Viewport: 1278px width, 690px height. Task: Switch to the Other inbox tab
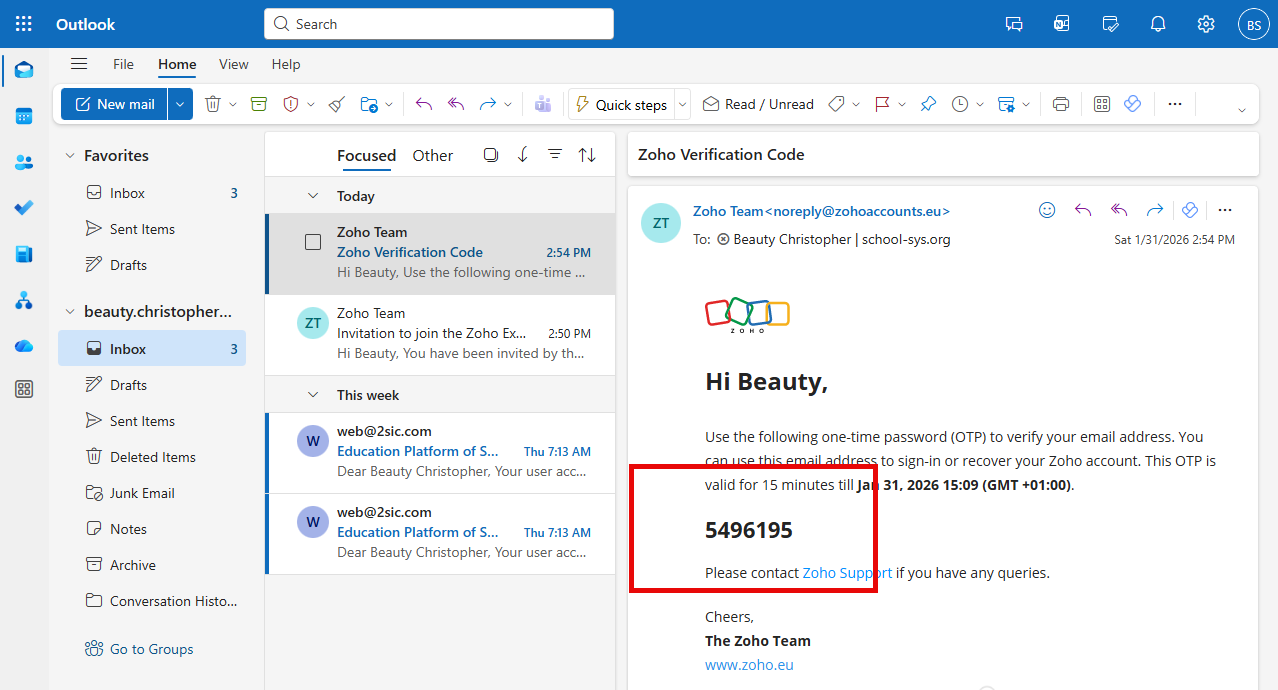(432, 155)
